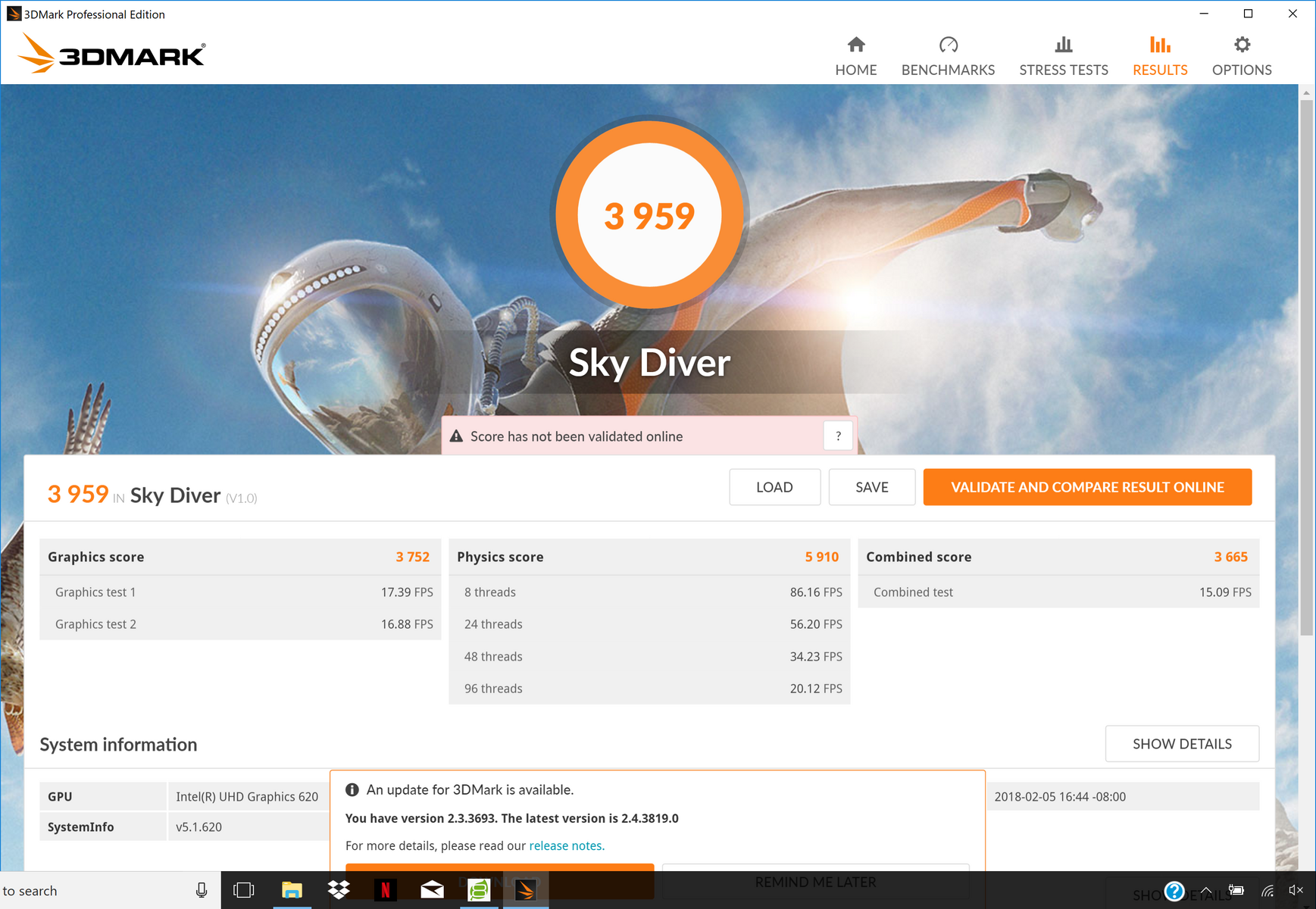Image resolution: width=1316 pixels, height=909 pixels.
Task: Click the scrollbar up arrow
Action: 1306,92
